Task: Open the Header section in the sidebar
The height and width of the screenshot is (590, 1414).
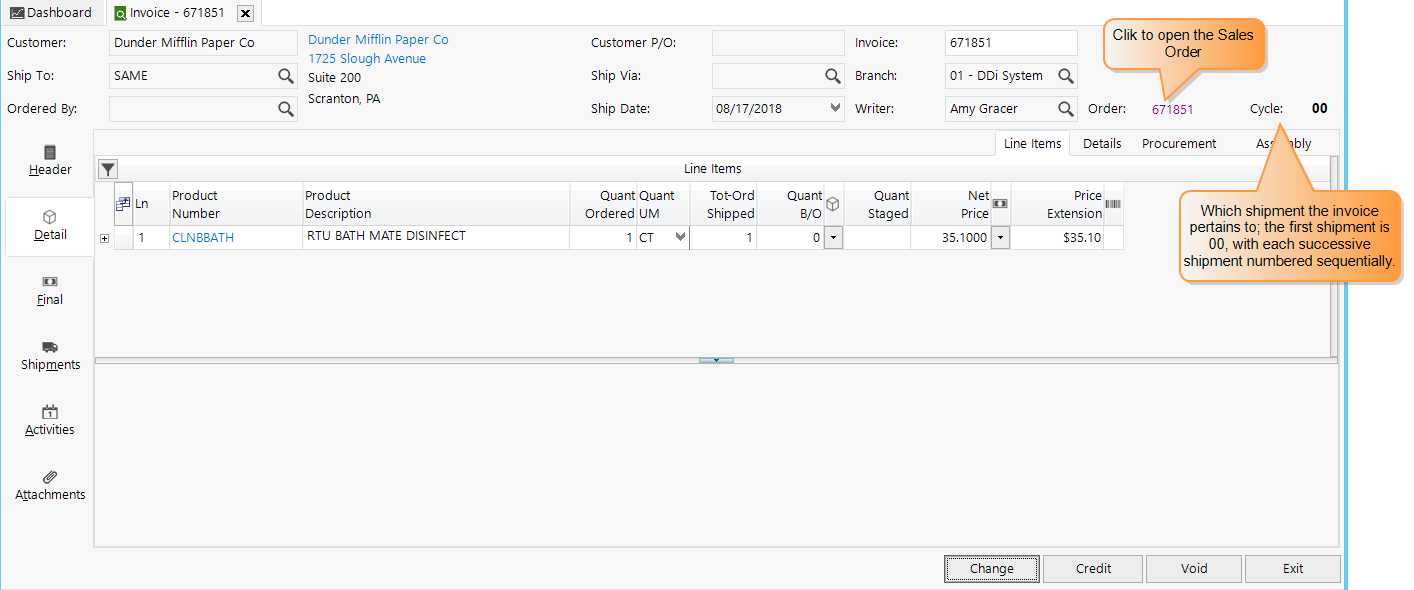Action: 49,161
